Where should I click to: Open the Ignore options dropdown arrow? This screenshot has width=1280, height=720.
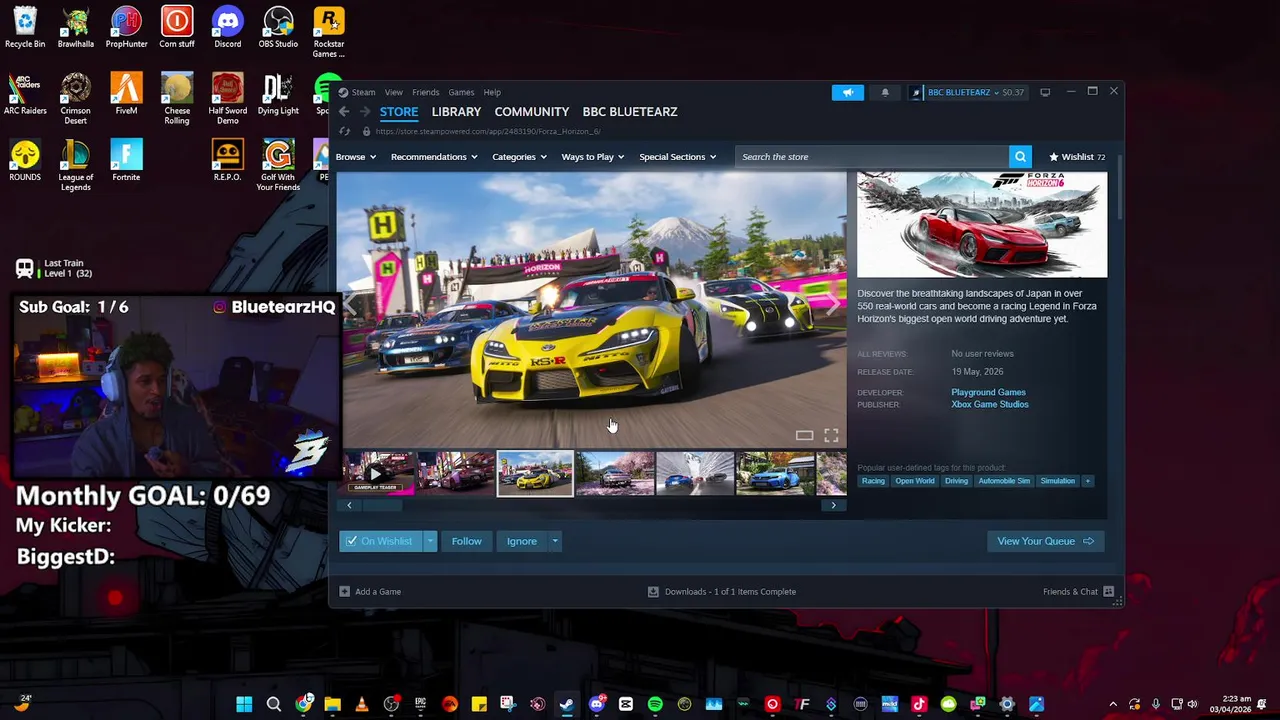[555, 541]
